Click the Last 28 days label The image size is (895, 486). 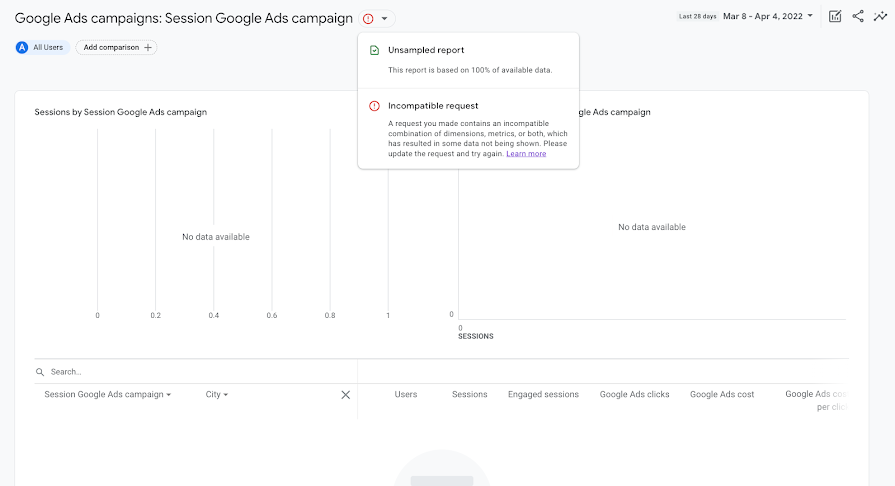pos(698,17)
